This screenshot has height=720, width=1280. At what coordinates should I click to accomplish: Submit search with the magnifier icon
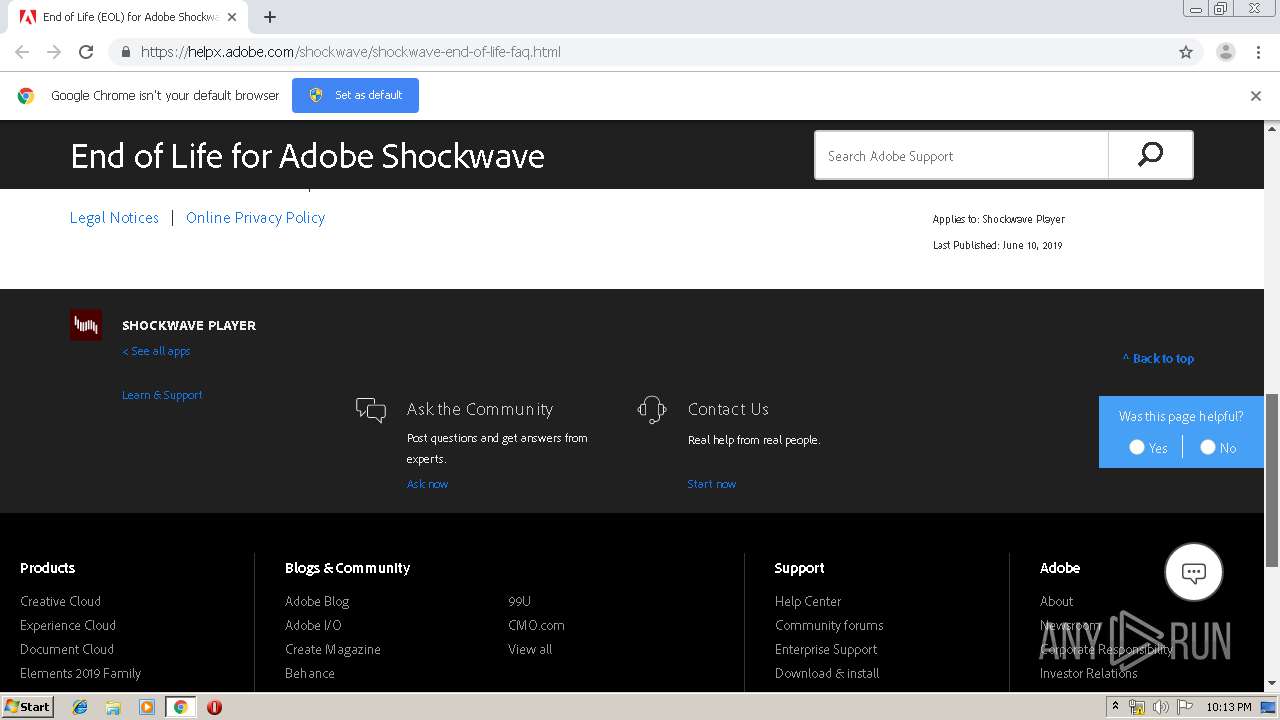[1150, 155]
